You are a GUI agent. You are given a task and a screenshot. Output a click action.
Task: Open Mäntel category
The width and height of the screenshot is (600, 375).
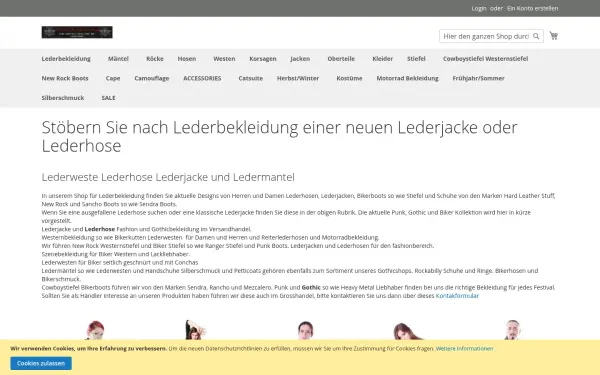[x=118, y=59]
